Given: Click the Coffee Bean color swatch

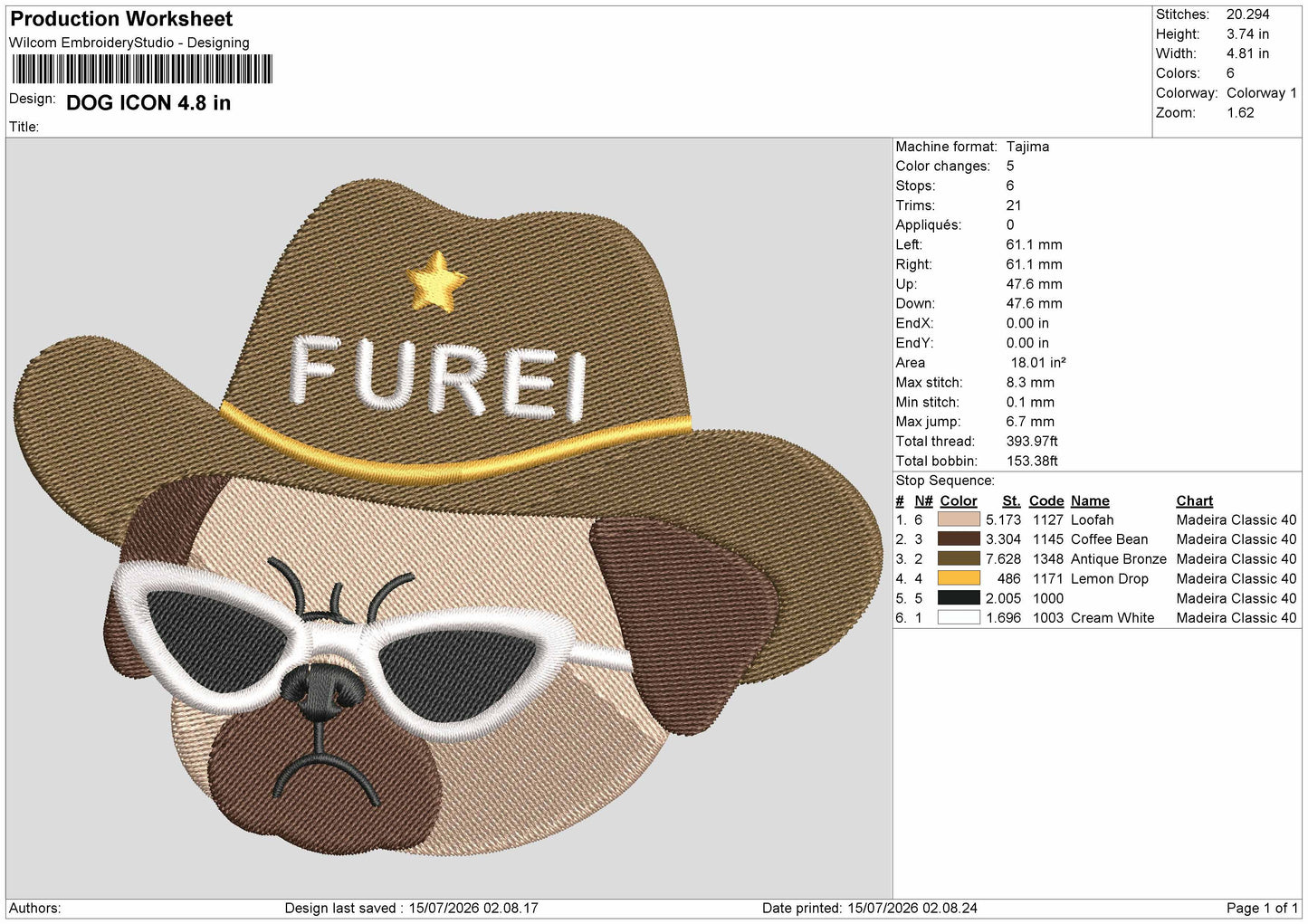Looking at the screenshot, I should click(959, 539).
